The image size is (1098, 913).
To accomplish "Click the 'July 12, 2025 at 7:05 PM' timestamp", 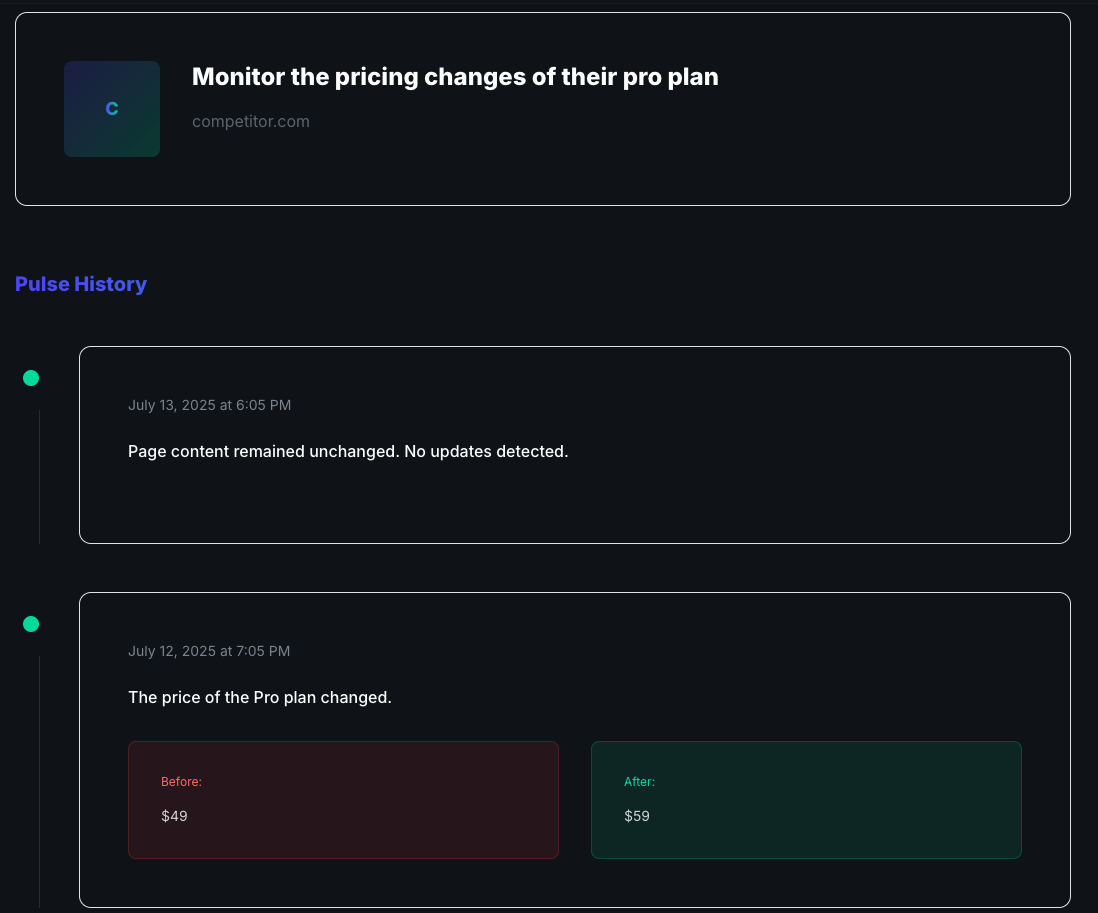I will (209, 650).
